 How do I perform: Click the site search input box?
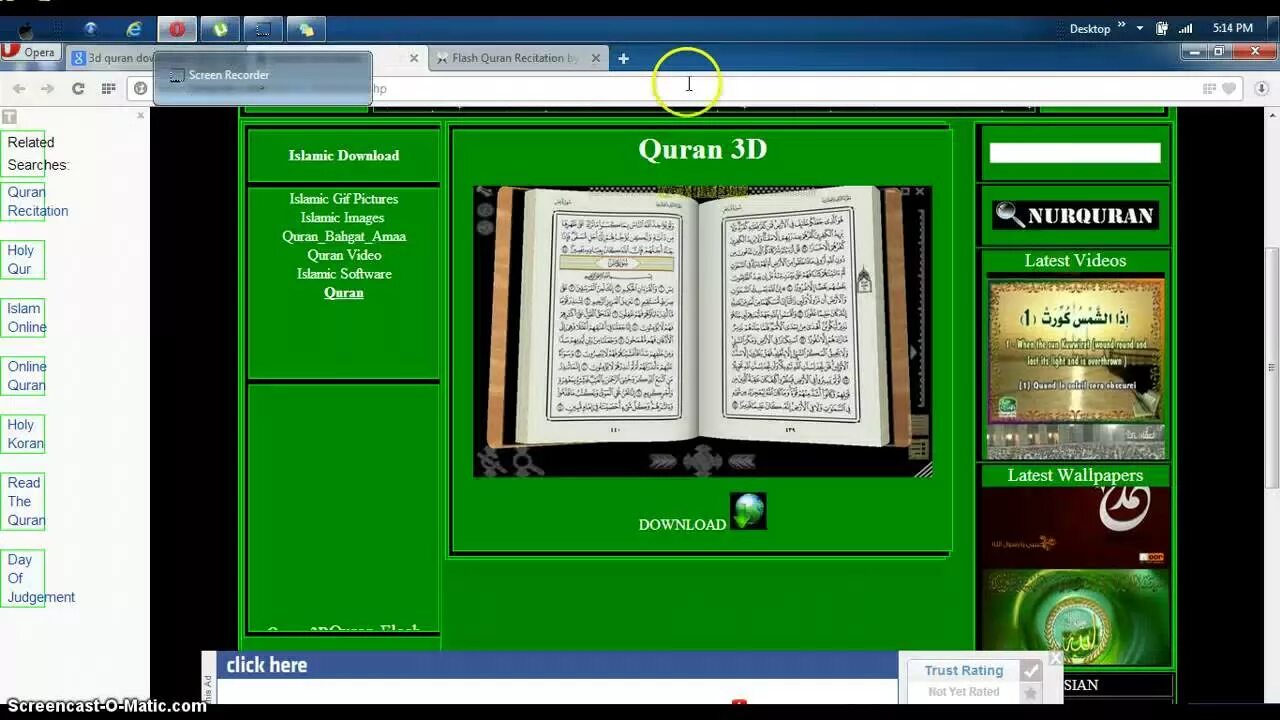tap(1075, 153)
